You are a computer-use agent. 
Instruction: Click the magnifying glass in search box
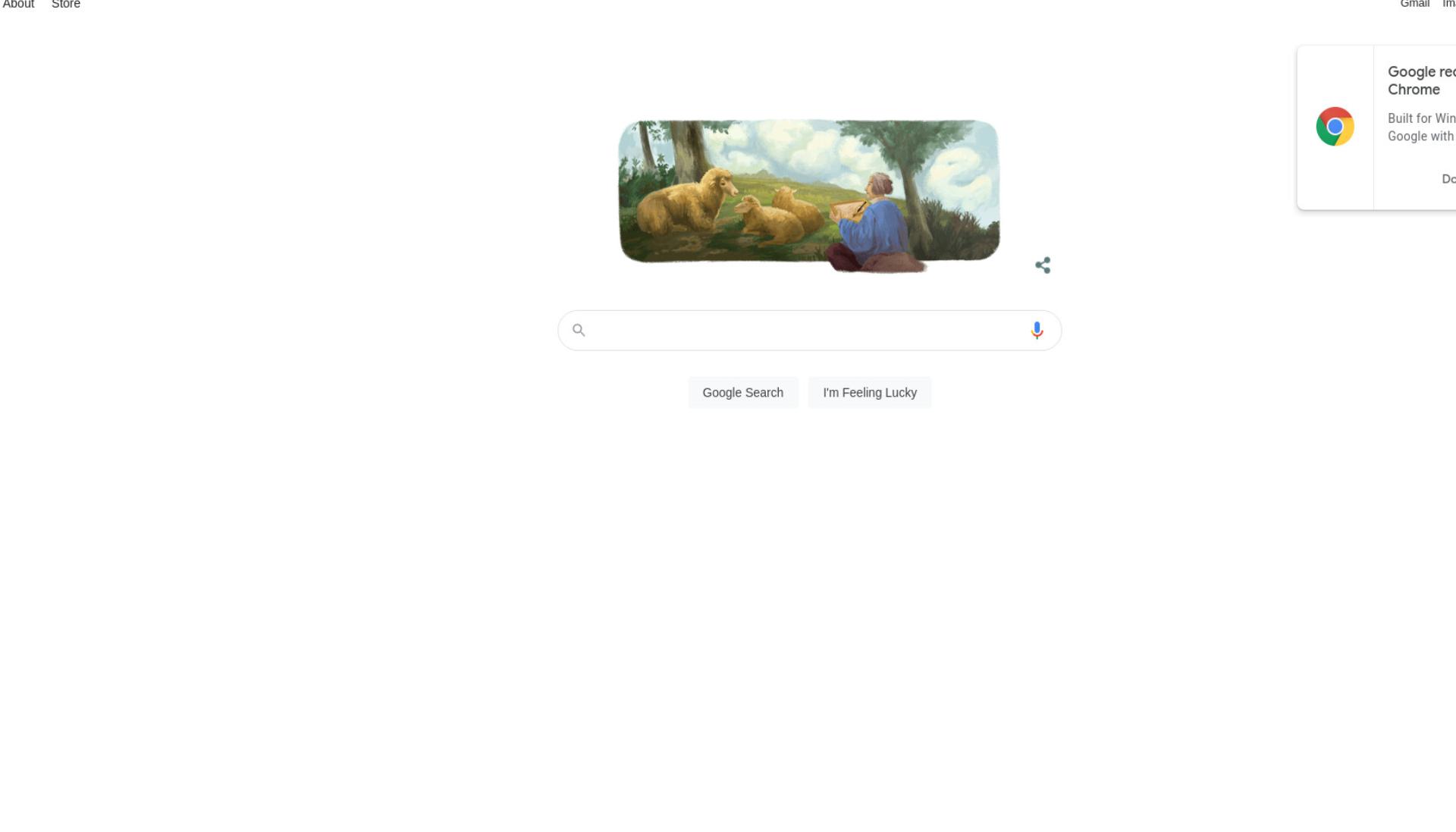click(579, 330)
